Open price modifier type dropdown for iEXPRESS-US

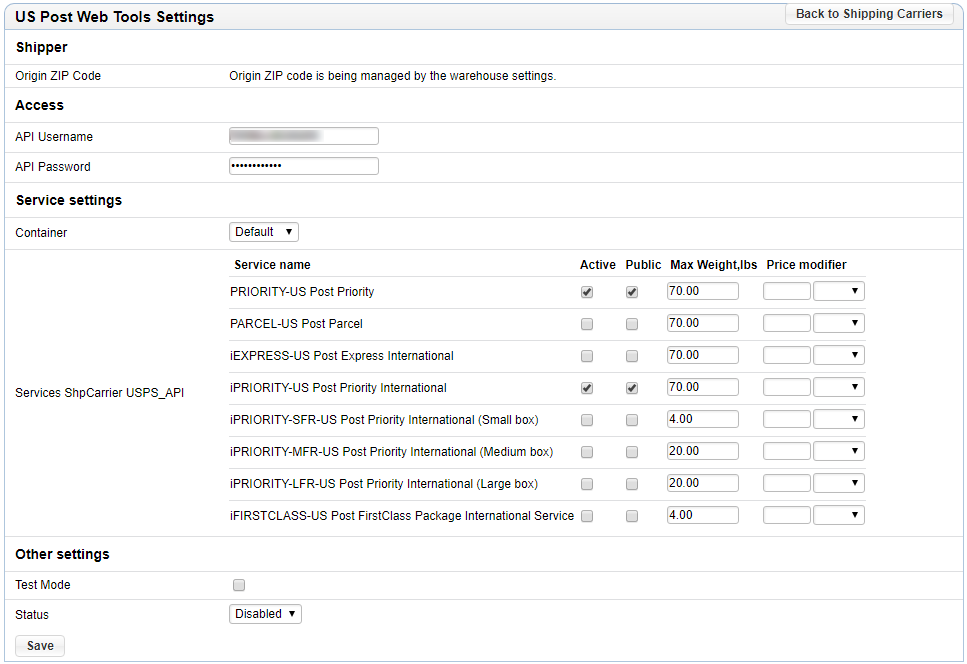click(x=839, y=355)
